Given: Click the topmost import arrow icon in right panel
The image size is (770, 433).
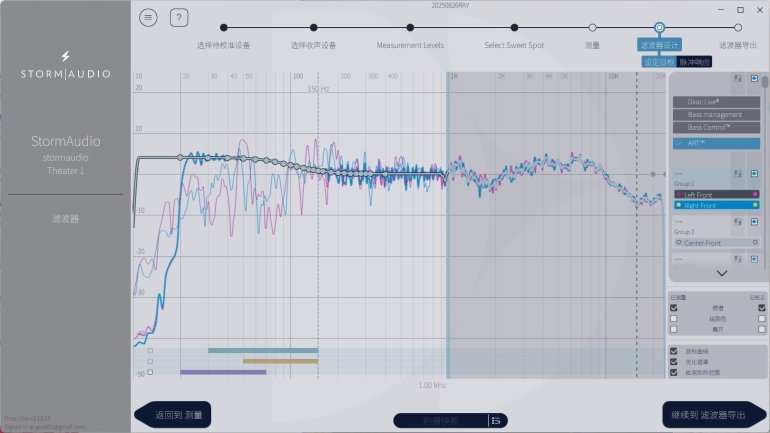Looking at the screenshot, I should pos(754,77).
